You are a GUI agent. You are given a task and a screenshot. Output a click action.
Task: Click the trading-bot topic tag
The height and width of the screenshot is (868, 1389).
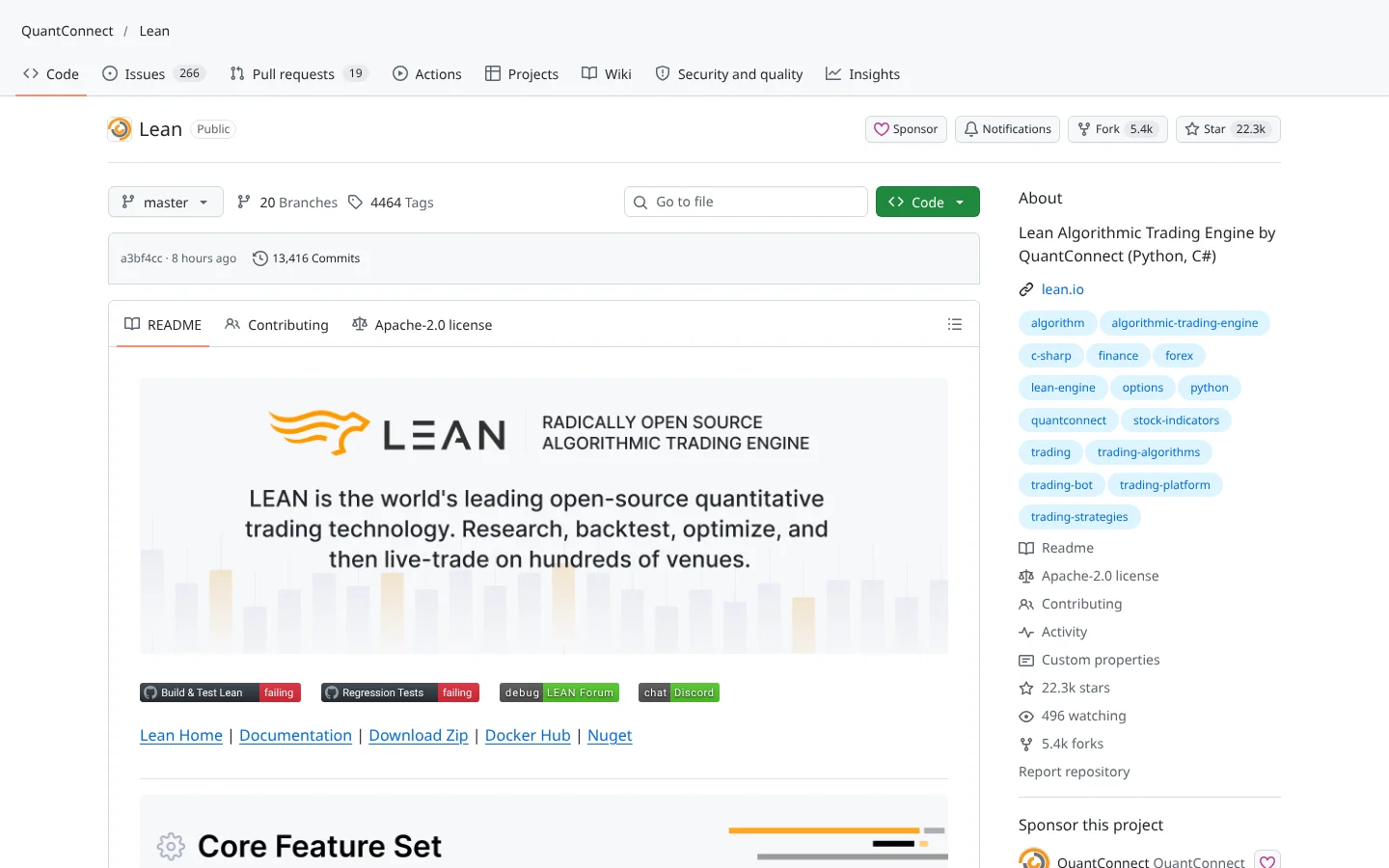click(x=1062, y=485)
